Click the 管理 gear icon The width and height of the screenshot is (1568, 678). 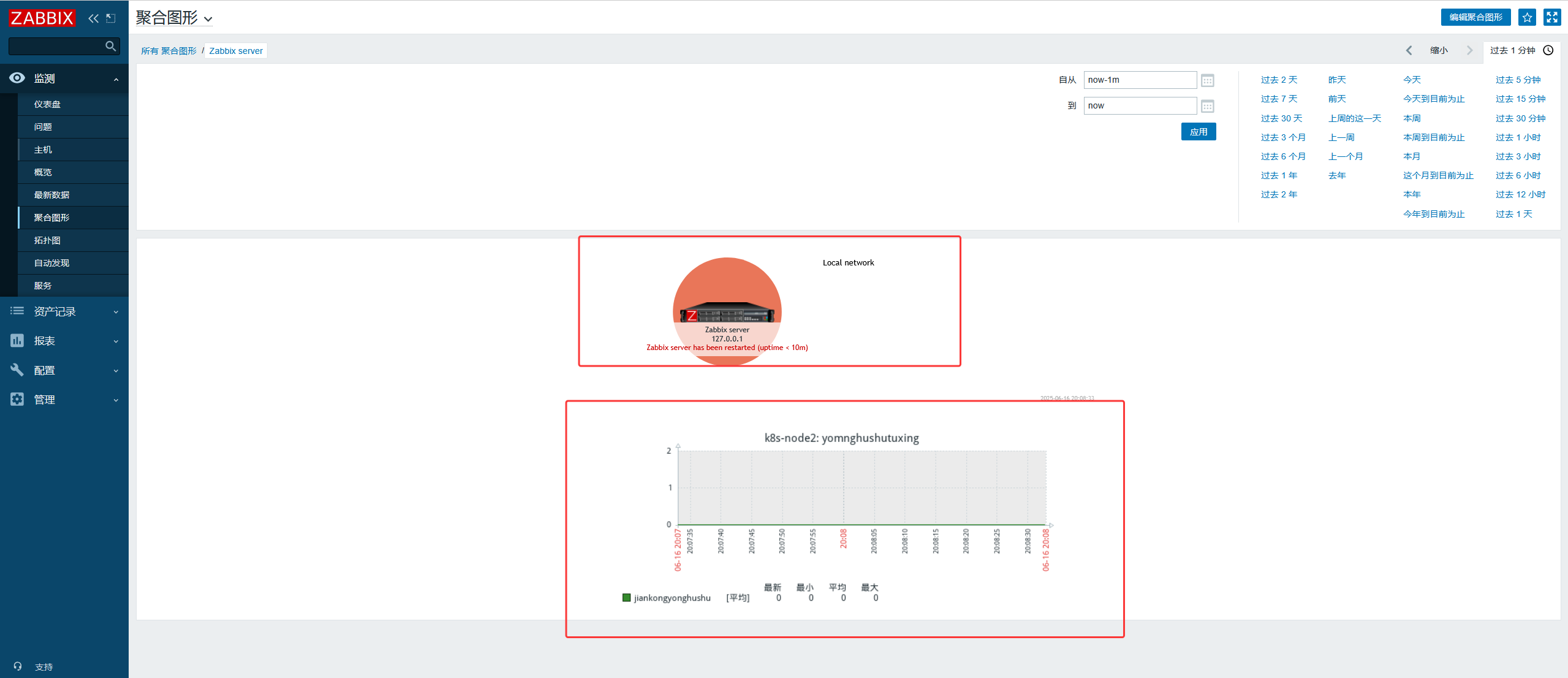(17, 400)
